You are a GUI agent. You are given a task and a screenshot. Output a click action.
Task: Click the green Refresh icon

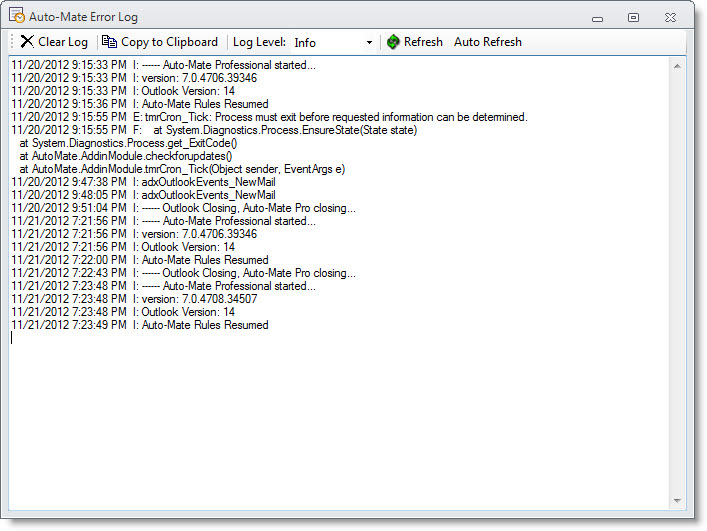pyautogui.click(x=394, y=42)
